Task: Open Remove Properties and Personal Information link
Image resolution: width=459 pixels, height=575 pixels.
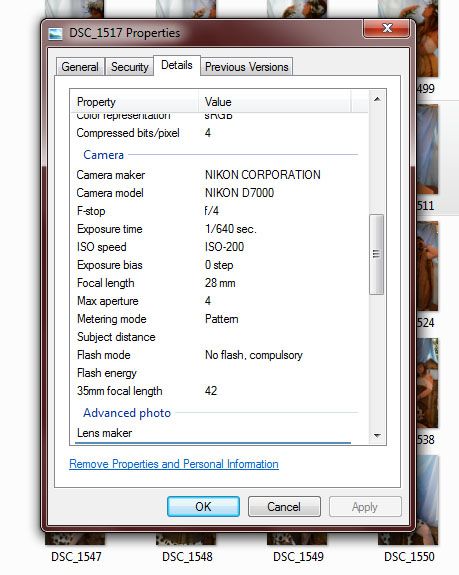Action: (x=174, y=464)
